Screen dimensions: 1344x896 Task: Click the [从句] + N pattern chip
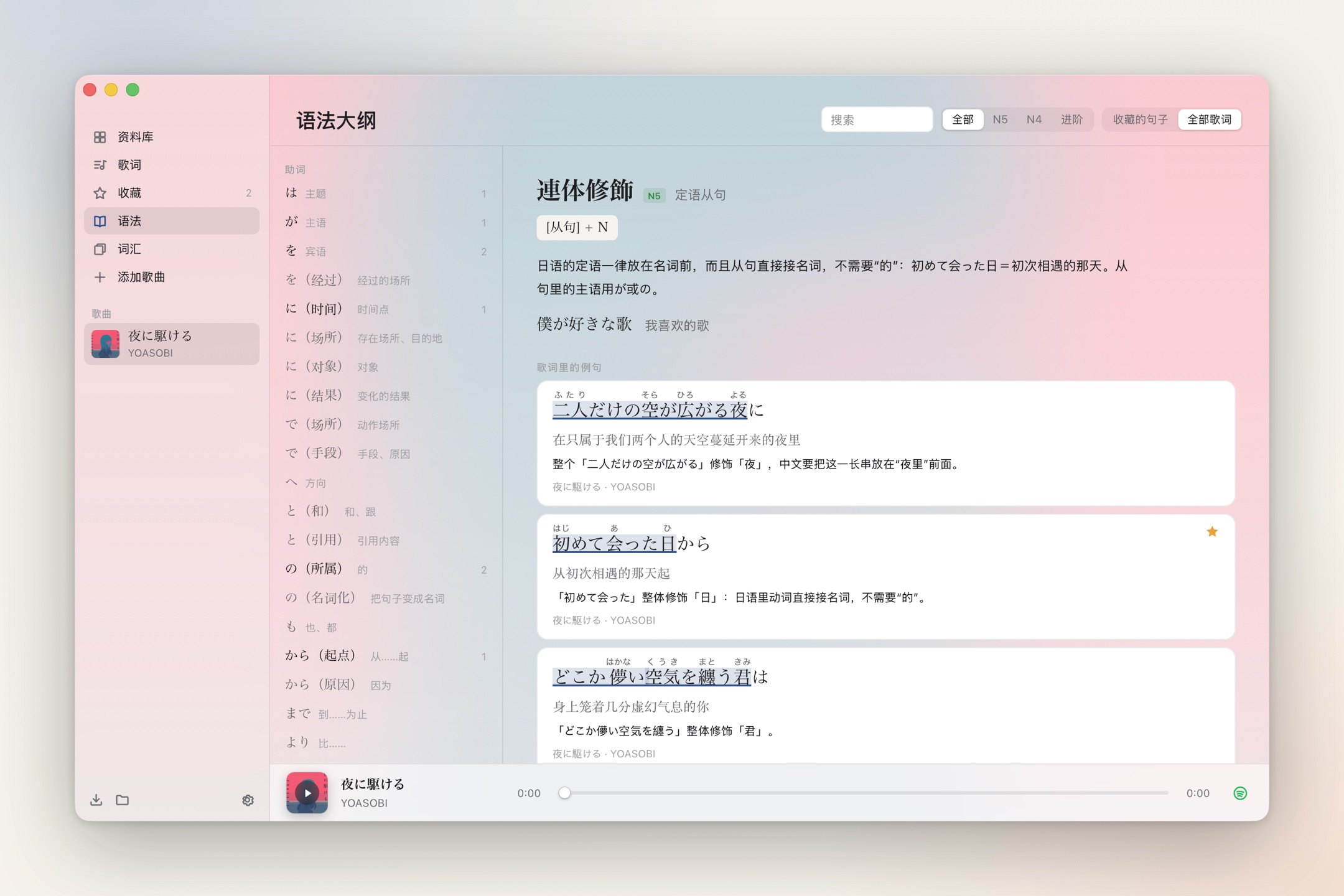577,227
